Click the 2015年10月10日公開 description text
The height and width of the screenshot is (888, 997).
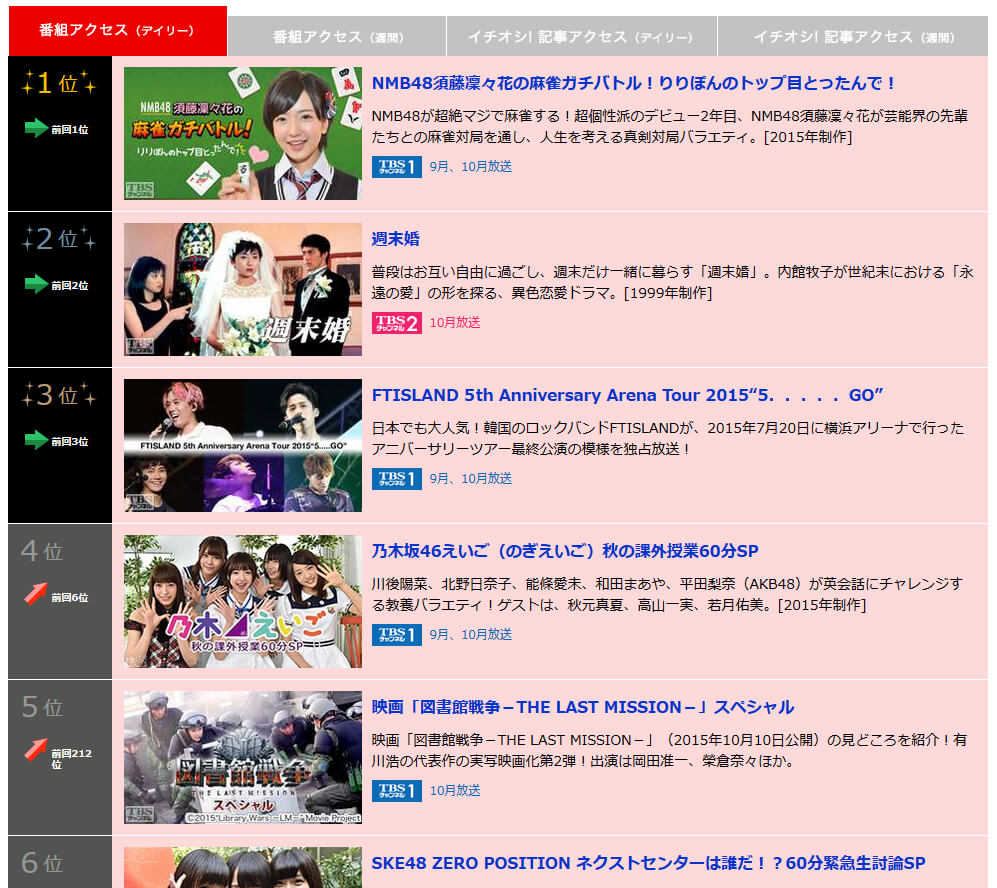tap(670, 751)
